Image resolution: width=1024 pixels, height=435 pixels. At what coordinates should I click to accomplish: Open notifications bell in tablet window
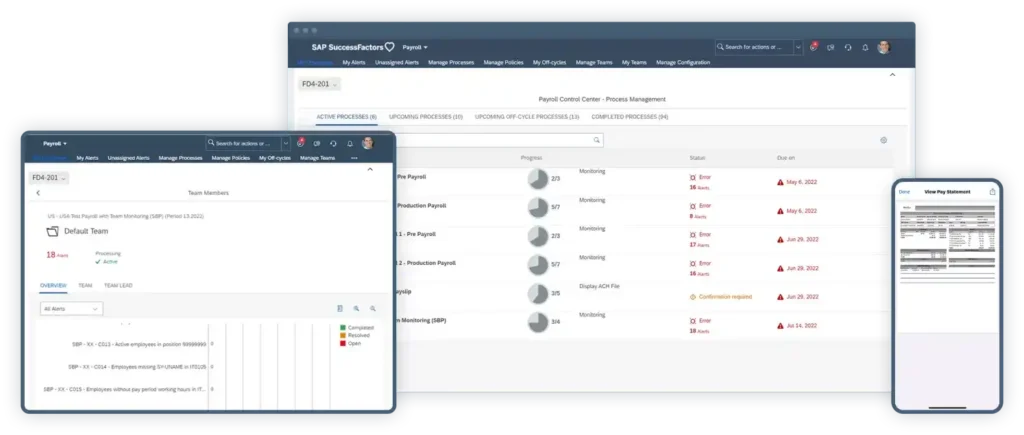350,144
